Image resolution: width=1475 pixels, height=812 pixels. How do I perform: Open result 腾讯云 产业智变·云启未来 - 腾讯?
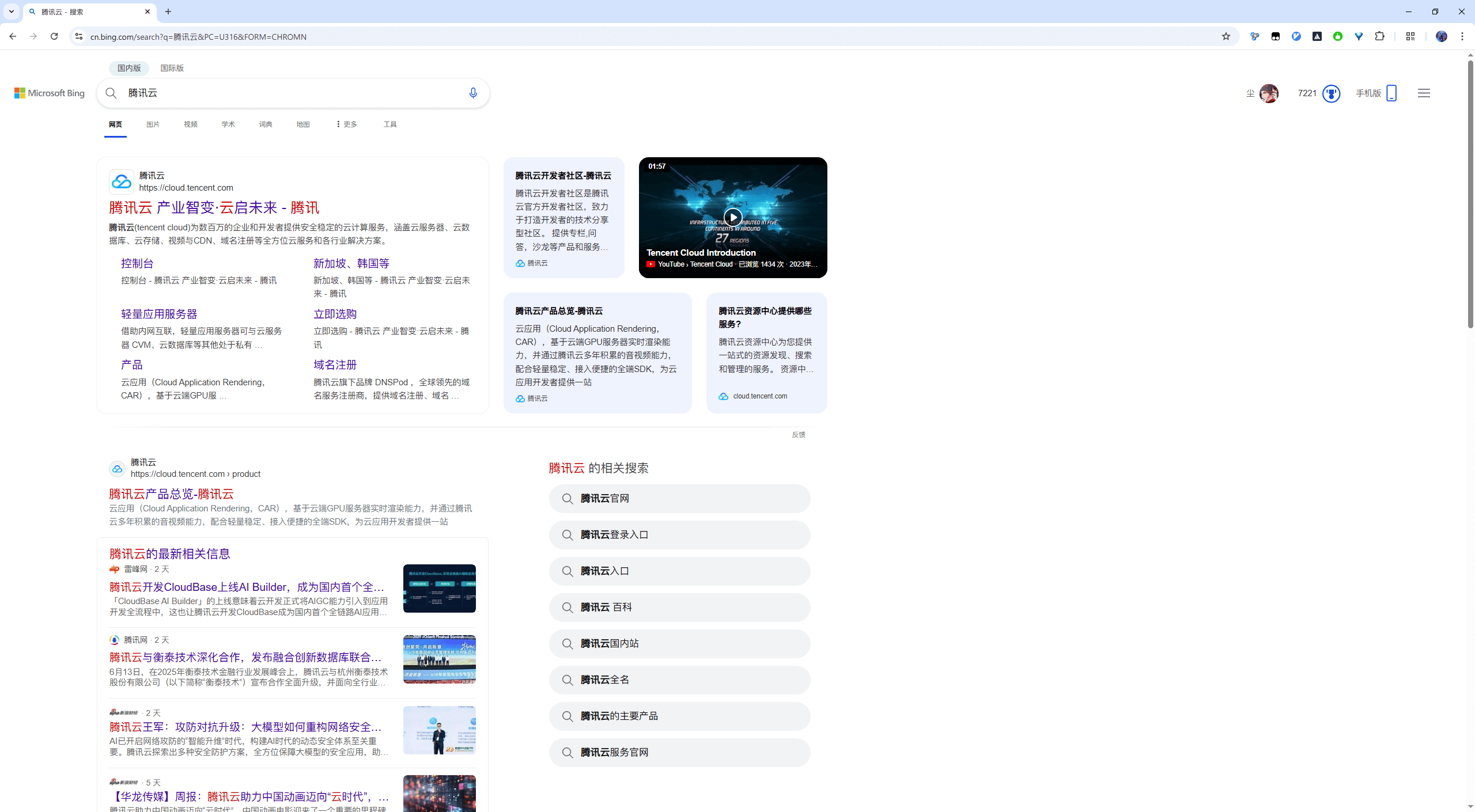(214, 208)
